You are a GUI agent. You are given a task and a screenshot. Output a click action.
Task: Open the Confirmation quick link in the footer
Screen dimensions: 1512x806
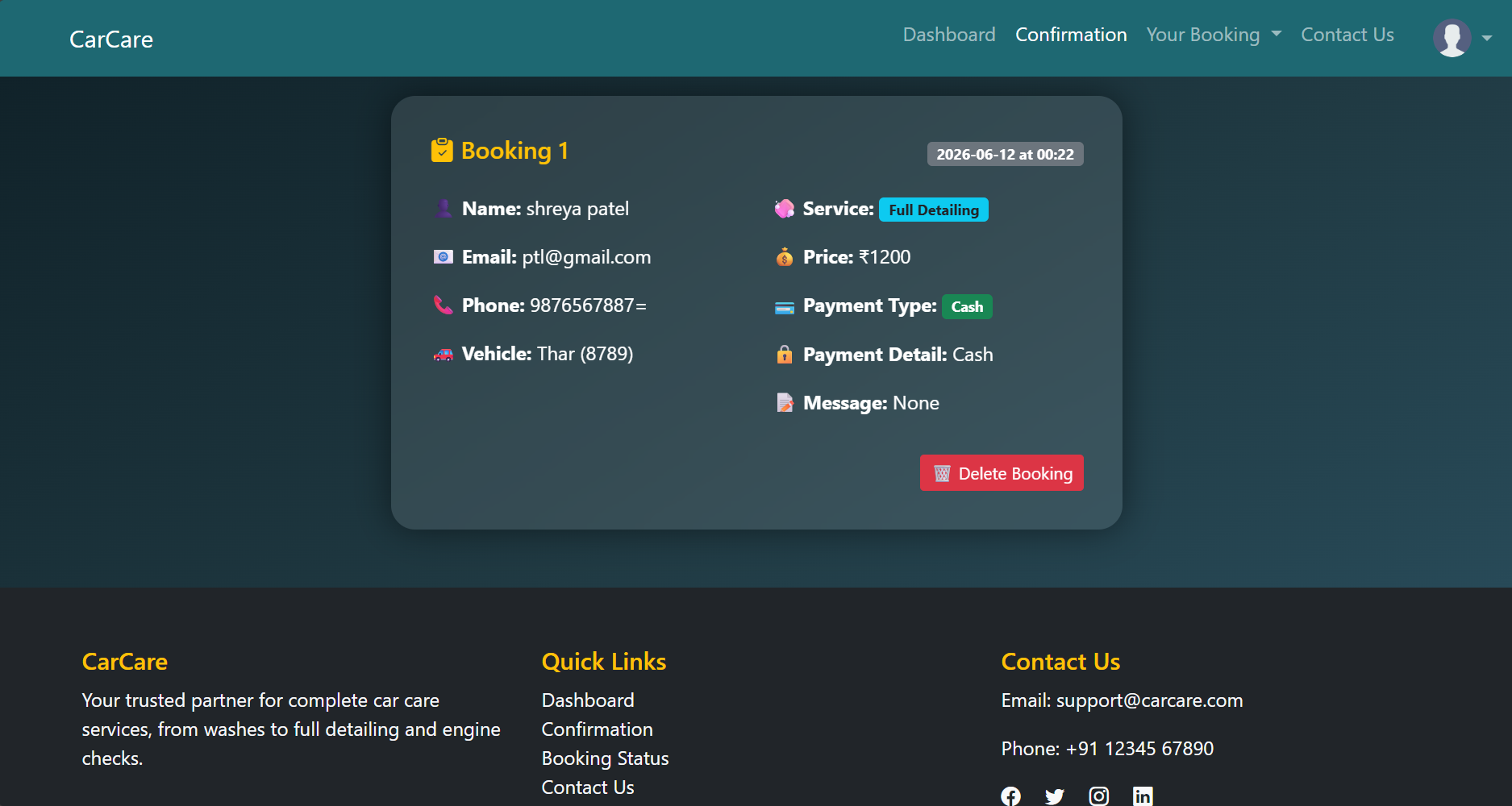tap(598, 729)
